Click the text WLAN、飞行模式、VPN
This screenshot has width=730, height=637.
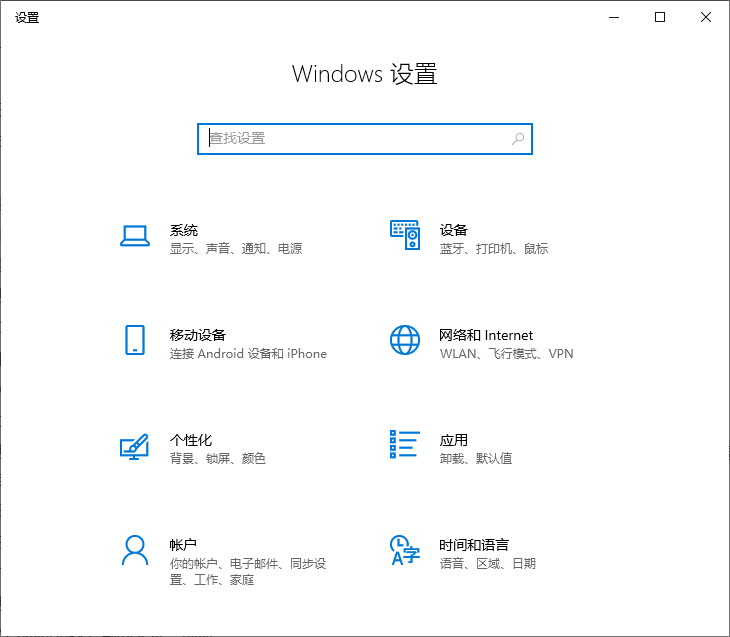click(507, 353)
